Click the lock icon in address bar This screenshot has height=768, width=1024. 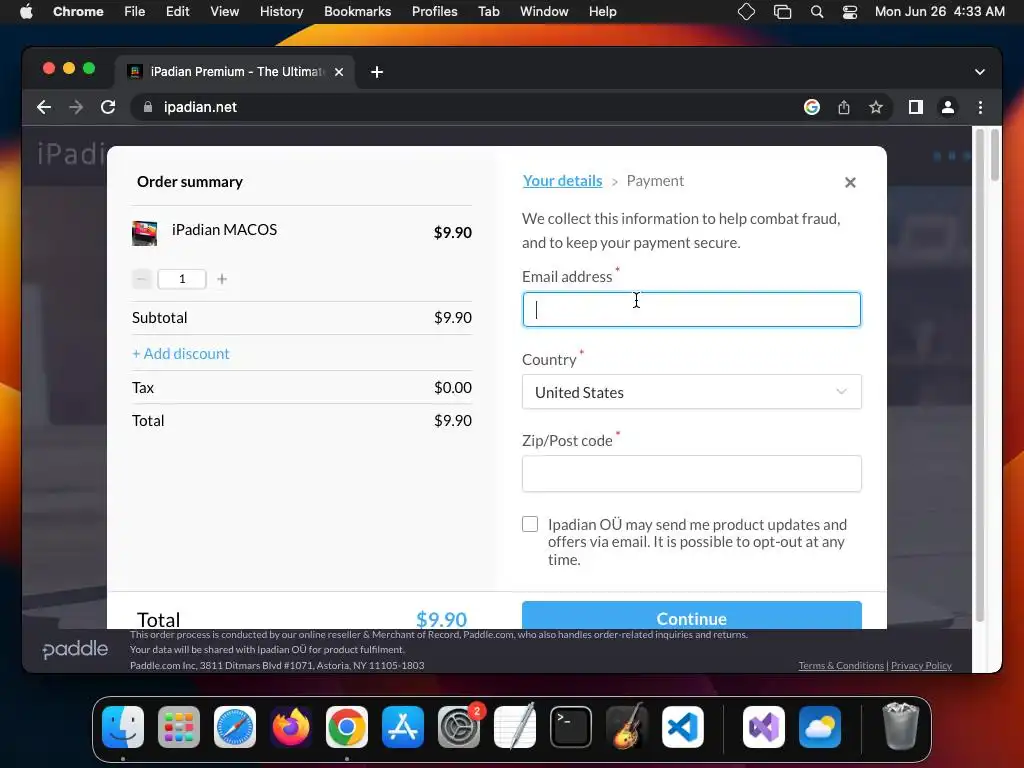pos(148,107)
